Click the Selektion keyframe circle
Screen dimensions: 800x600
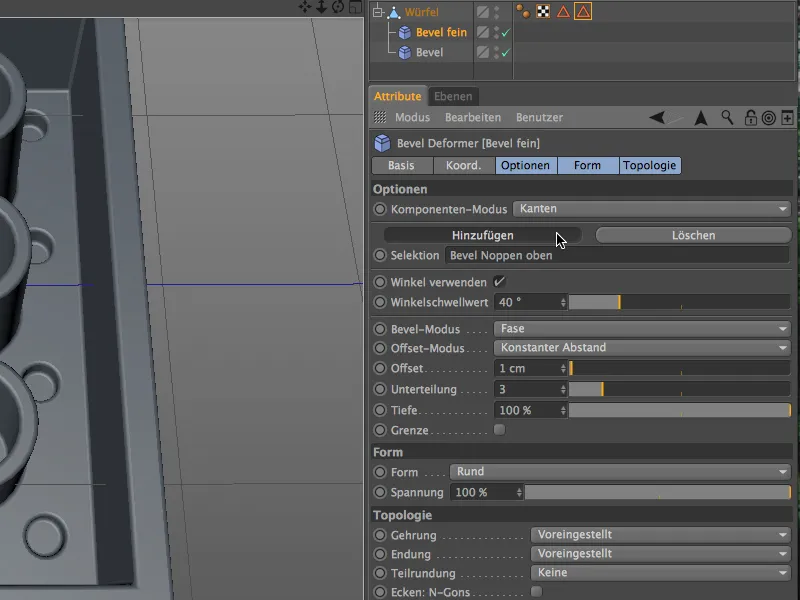tap(380, 255)
